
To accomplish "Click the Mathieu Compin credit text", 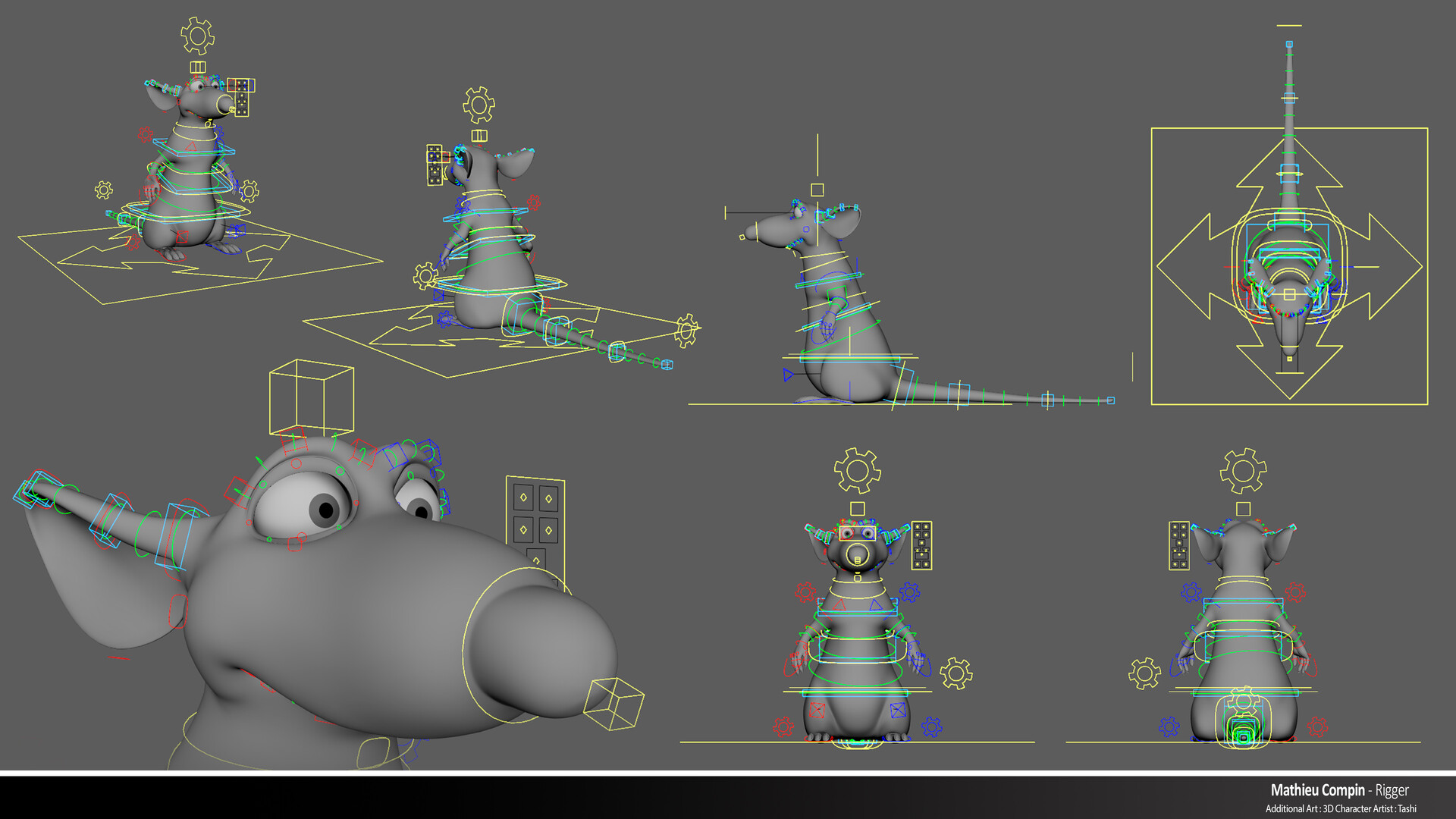I will pos(1317,790).
